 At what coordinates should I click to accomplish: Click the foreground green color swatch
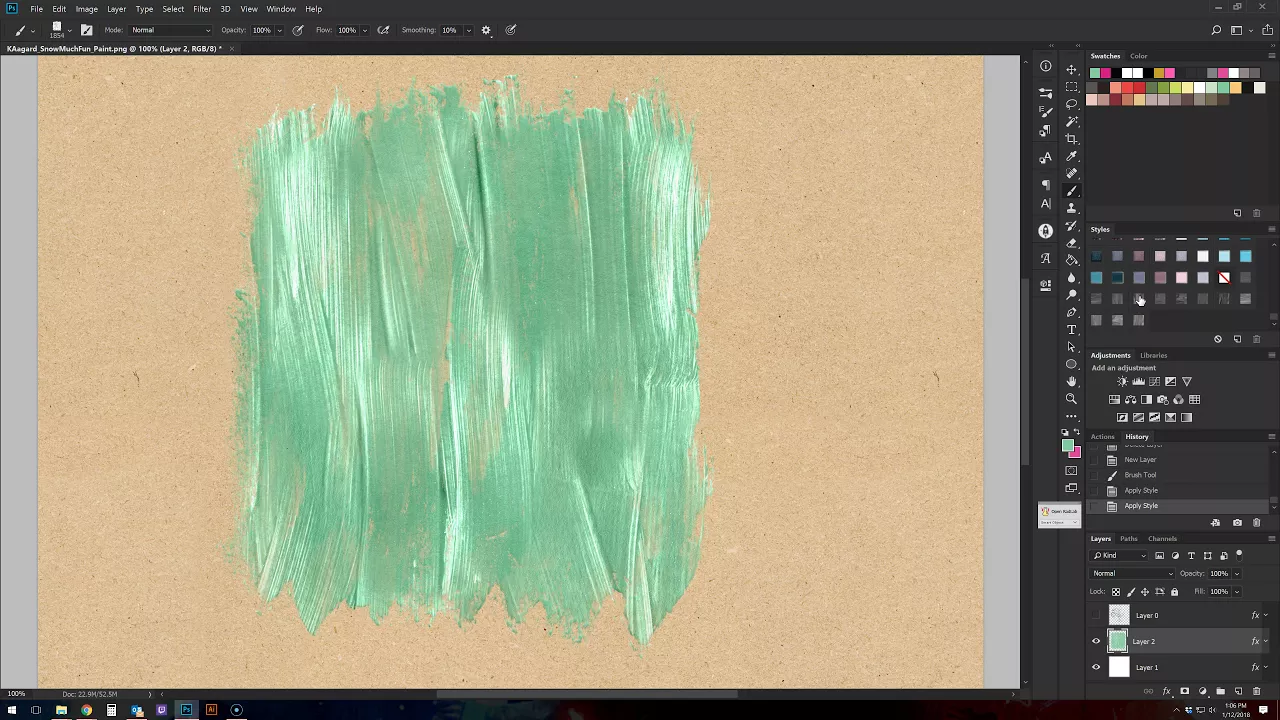[x=1067, y=446]
